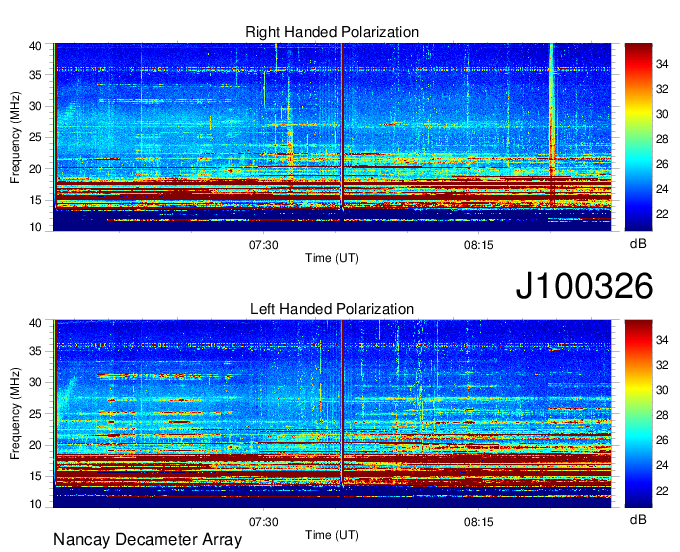The height and width of the screenshot is (552, 680).
Task: Click the red vertical burst in left-handed spectrogram center
Action: click(342, 403)
